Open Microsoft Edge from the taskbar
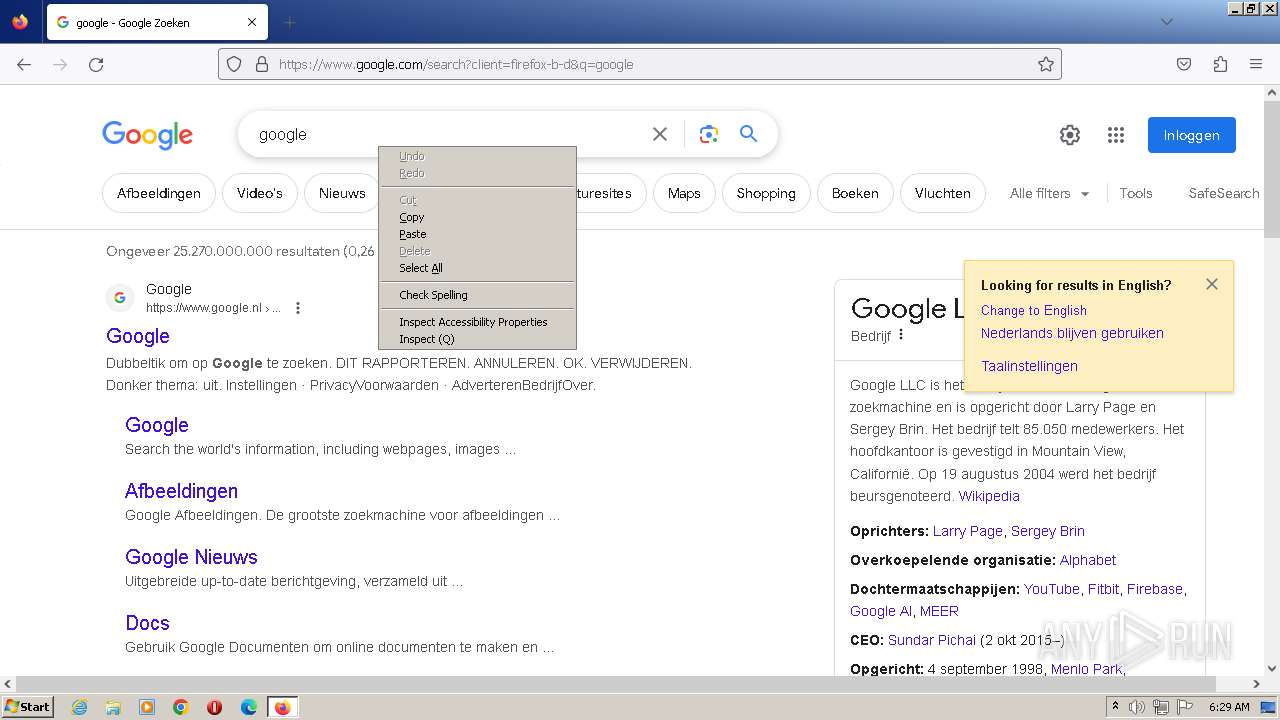Screen dimensions: 1280x720 pos(249,707)
